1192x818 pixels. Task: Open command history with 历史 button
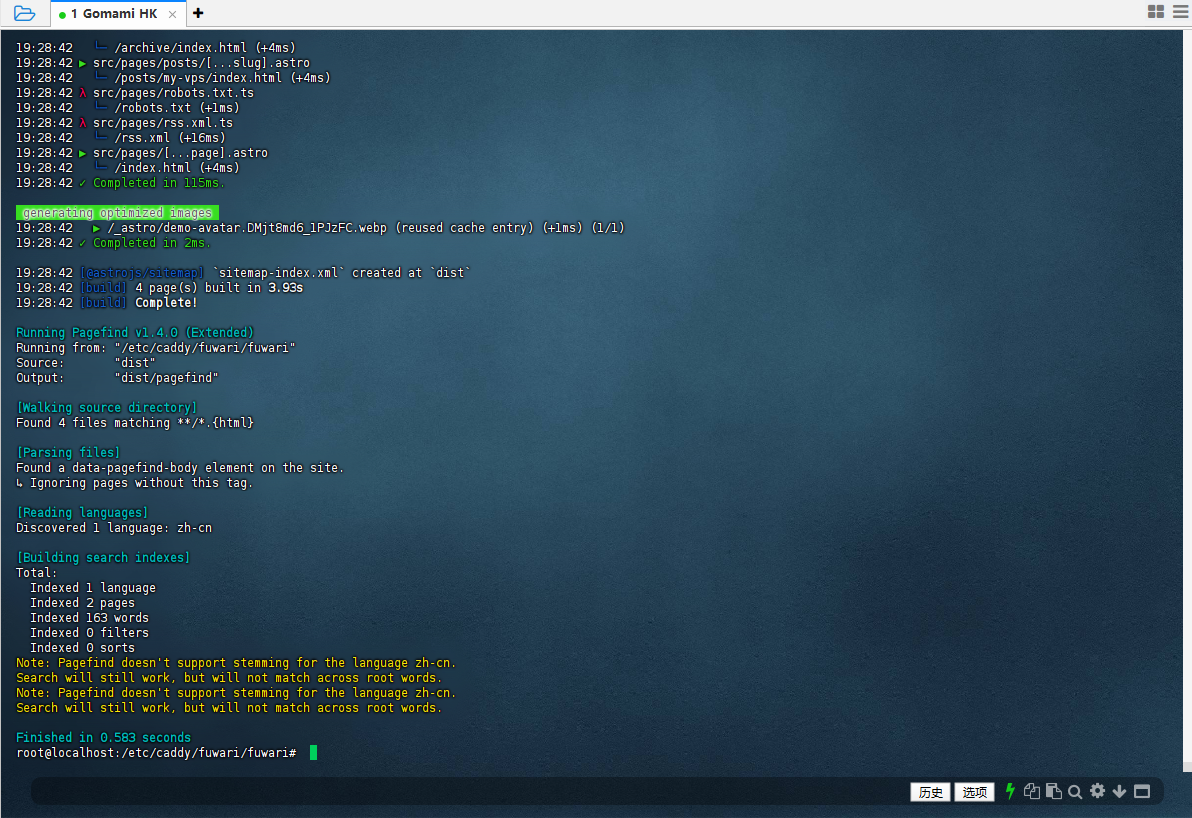930,792
